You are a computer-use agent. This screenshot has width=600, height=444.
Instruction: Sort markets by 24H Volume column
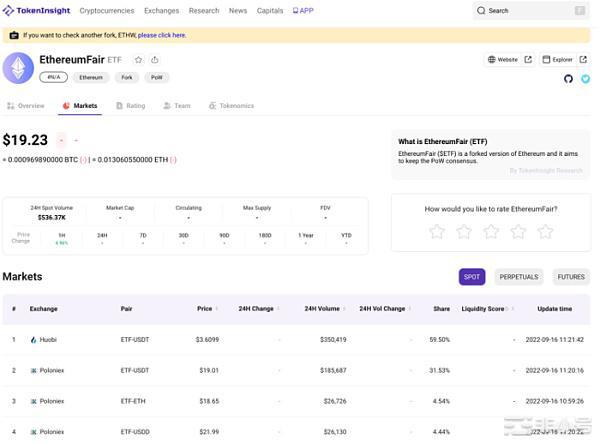click(325, 309)
